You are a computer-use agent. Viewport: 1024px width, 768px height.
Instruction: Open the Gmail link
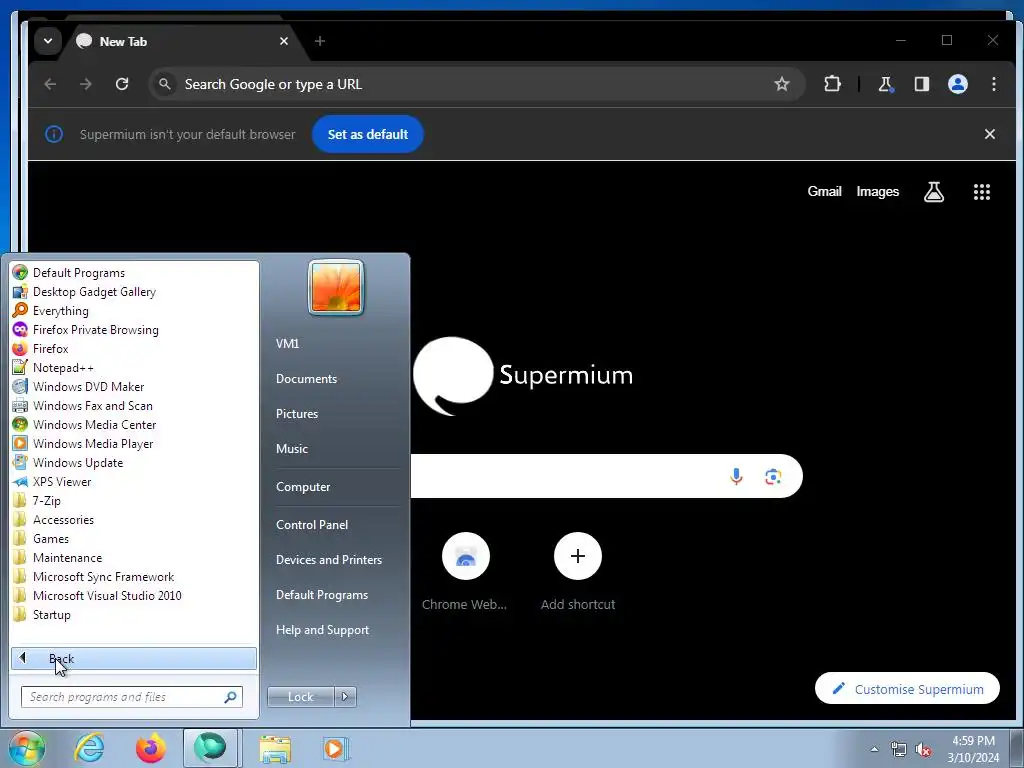point(824,191)
